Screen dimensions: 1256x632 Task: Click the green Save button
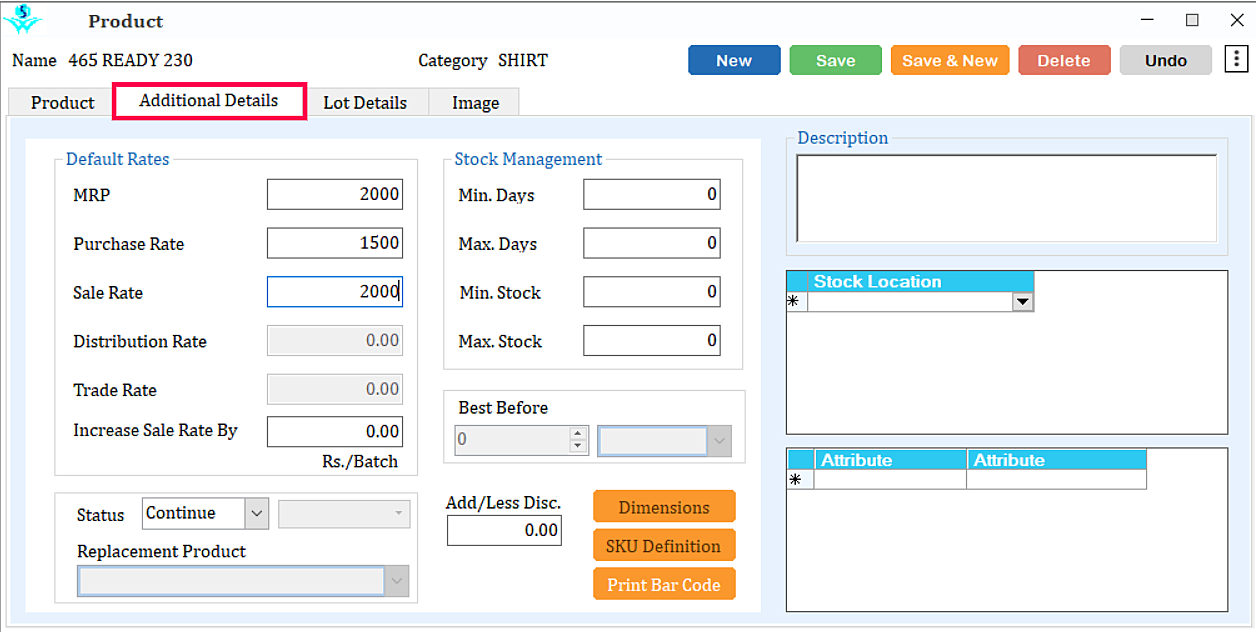[835, 61]
